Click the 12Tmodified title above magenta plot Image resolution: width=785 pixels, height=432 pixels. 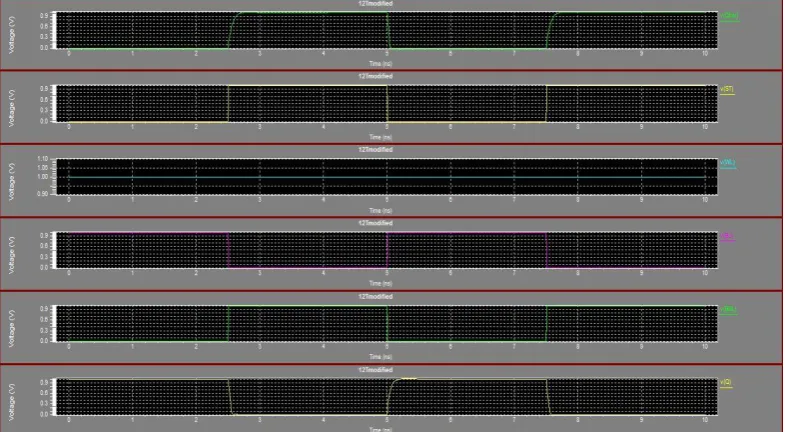(x=375, y=223)
